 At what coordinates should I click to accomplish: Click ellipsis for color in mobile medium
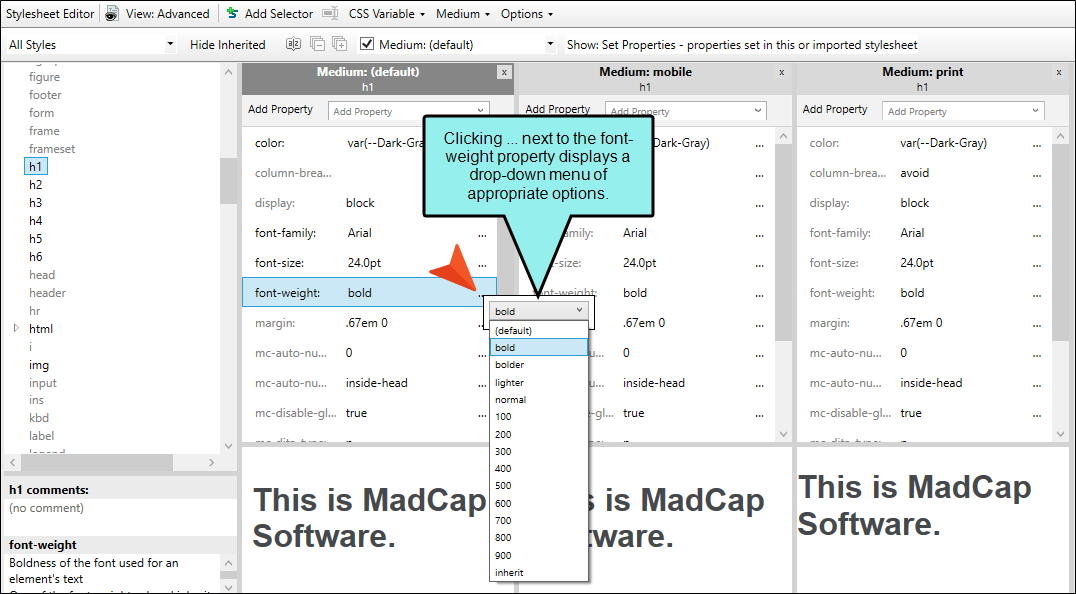(760, 145)
